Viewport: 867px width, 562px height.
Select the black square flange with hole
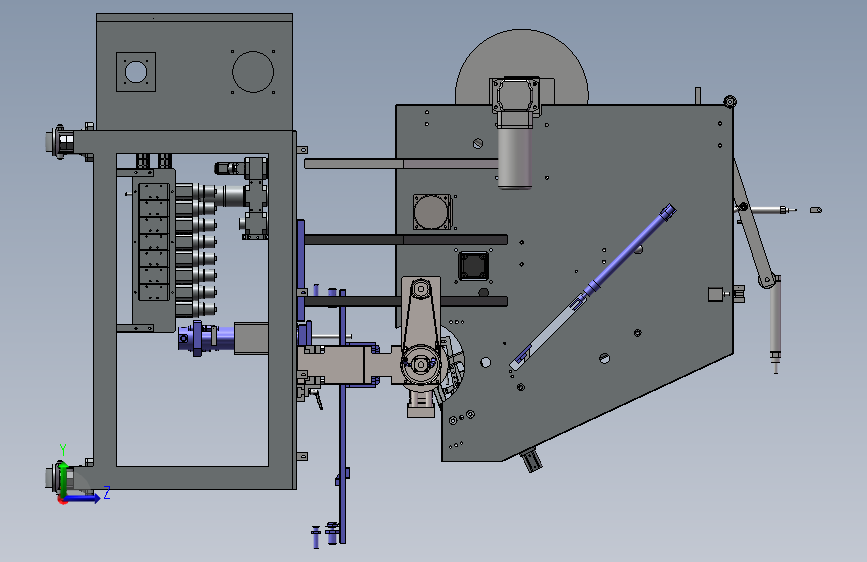[x=473, y=266]
